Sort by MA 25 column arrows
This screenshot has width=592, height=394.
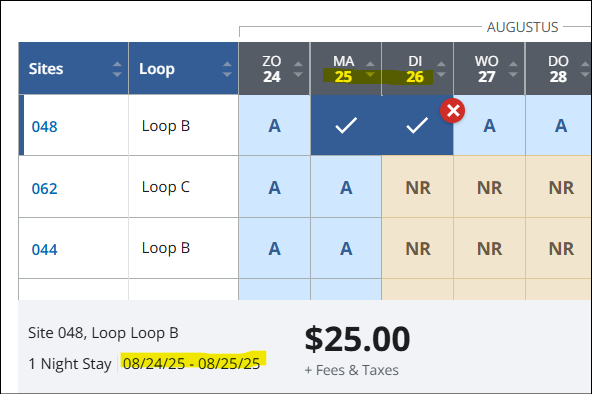(x=370, y=69)
